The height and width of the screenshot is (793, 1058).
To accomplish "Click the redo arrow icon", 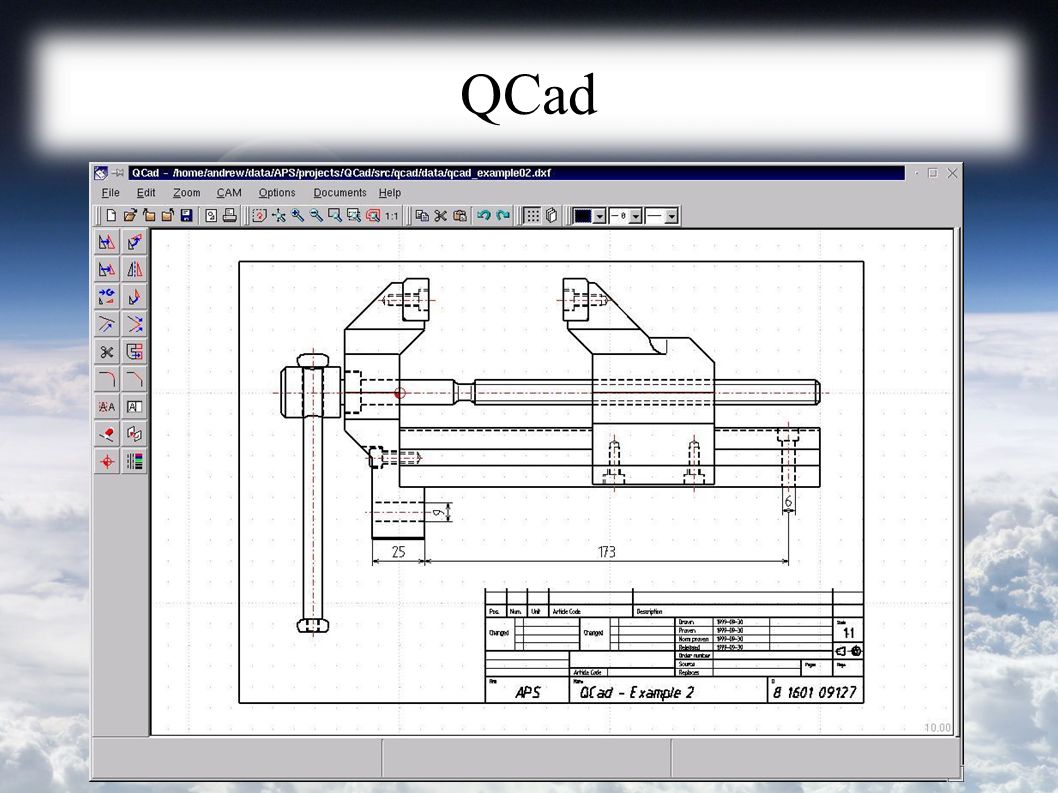I will 503,215.
